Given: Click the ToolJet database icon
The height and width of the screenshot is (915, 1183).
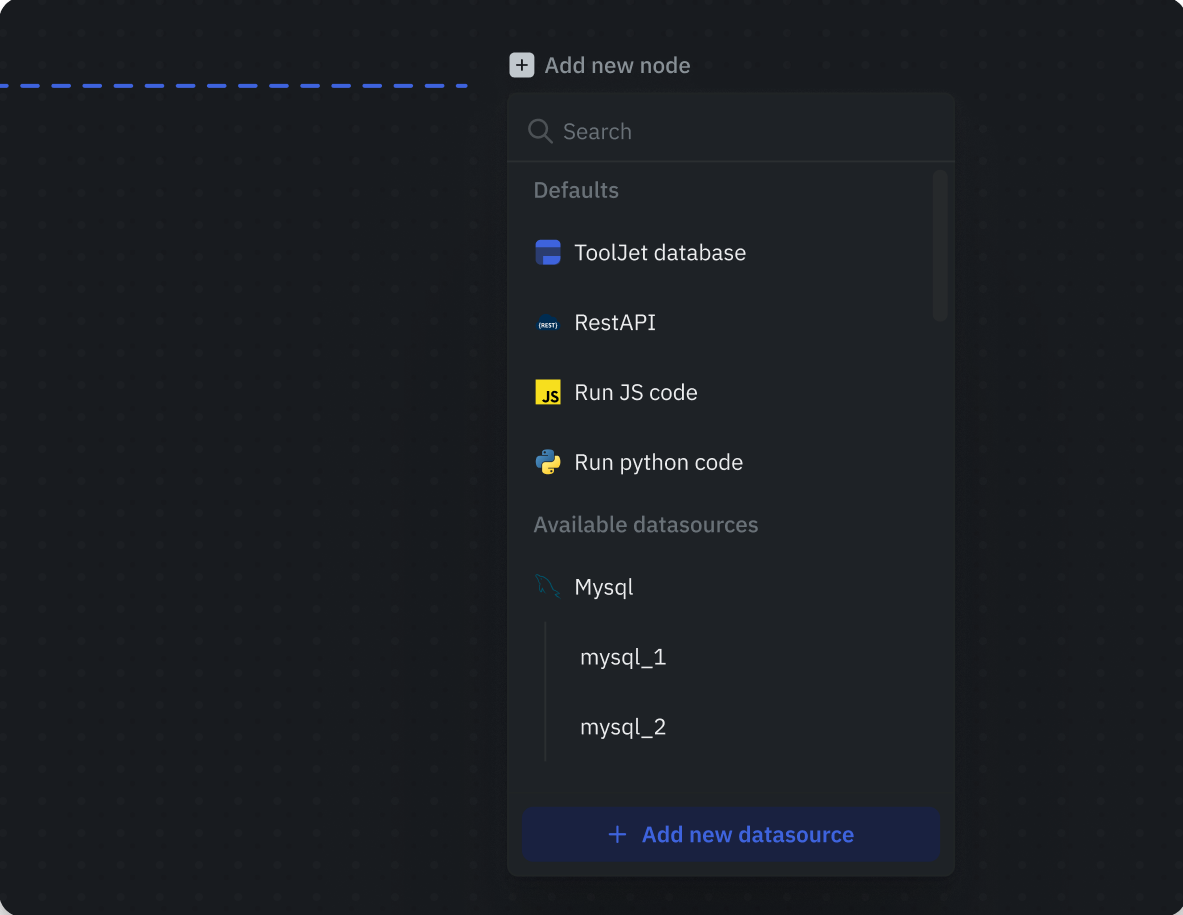Looking at the screenshot, I should click(x=548, y=253).
